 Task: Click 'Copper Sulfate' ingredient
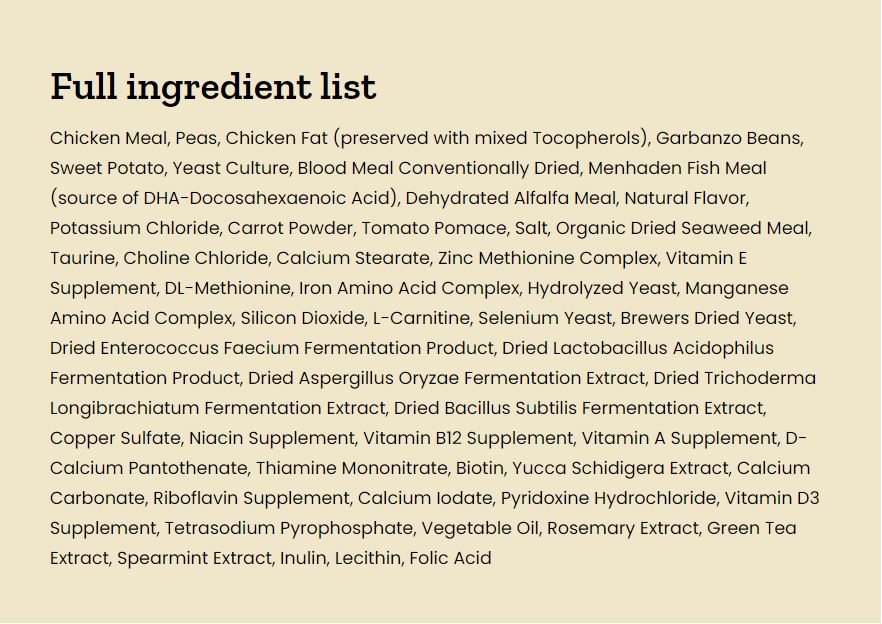point(115,438)
